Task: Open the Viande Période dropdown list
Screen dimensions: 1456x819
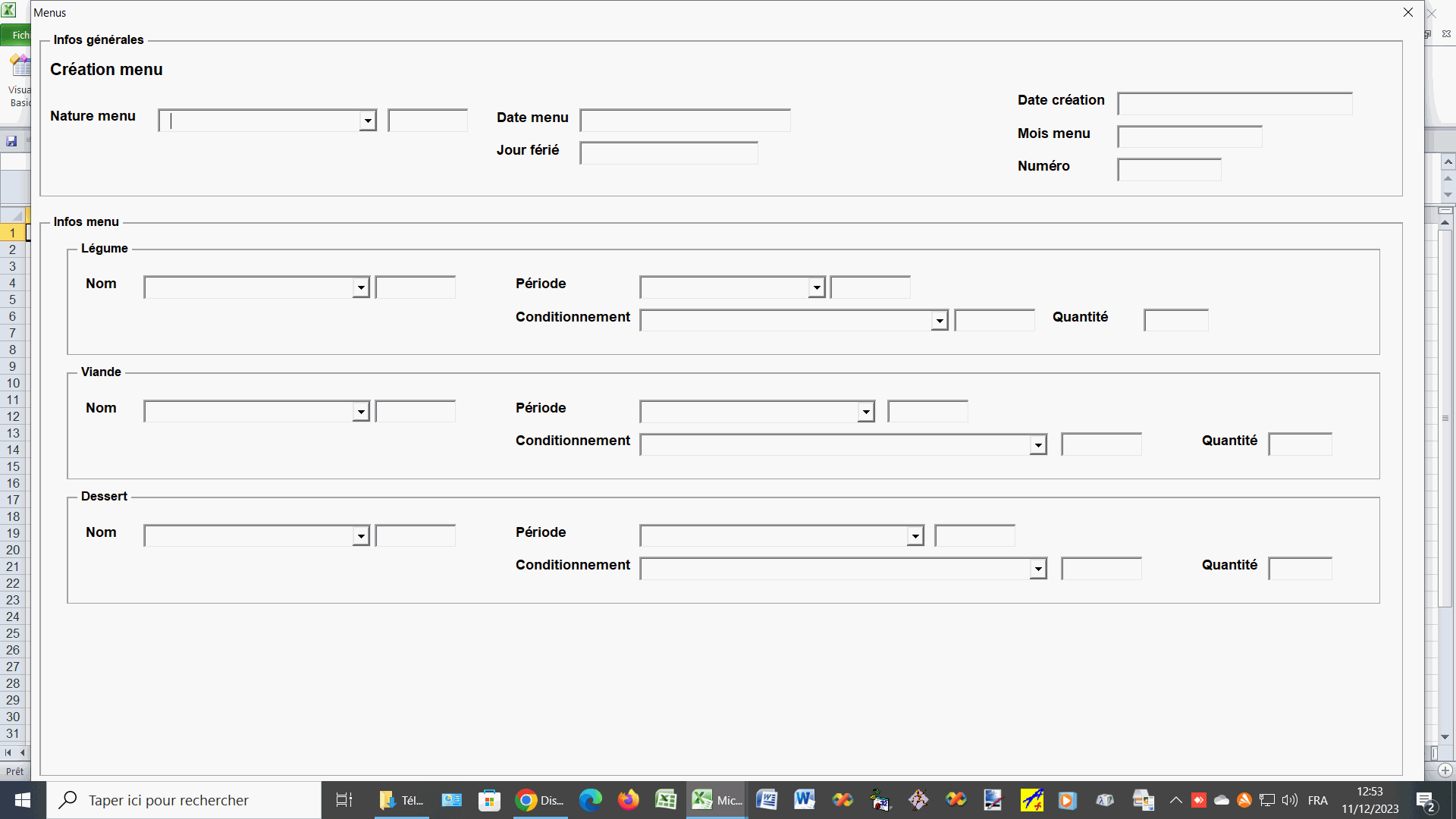Action: (866, 412)
